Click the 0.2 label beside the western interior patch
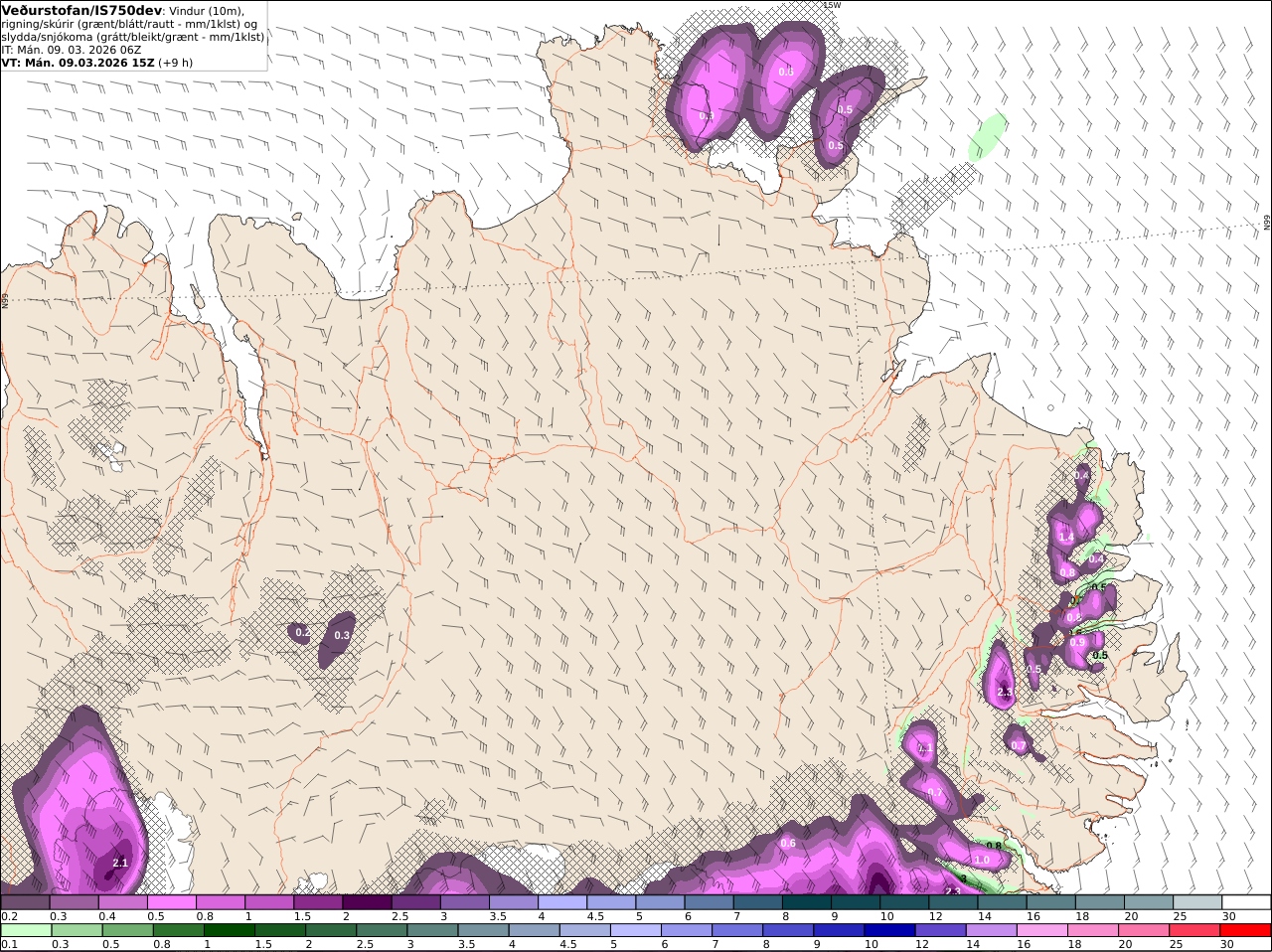The image size is (1272, 952). click(x=302, y=632)
